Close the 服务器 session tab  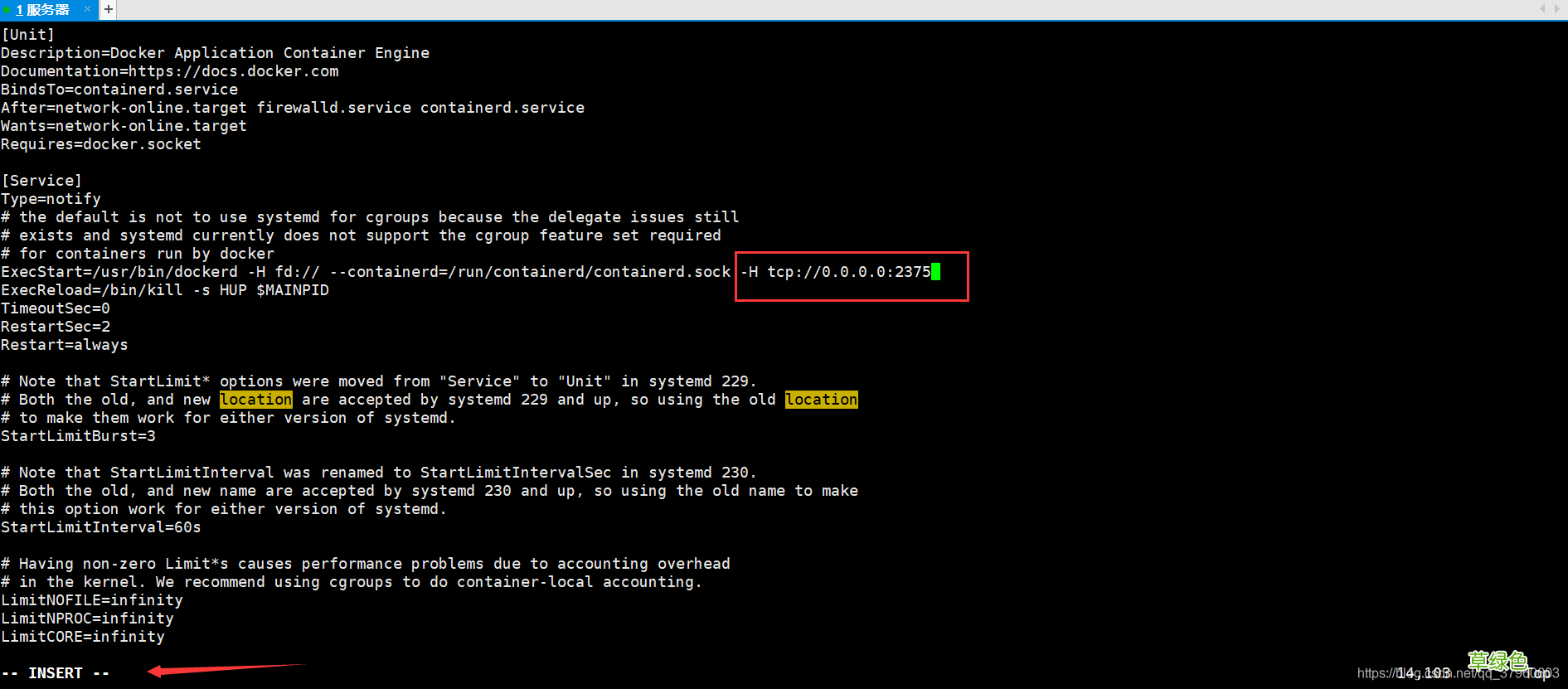click(x=87, y=9)
